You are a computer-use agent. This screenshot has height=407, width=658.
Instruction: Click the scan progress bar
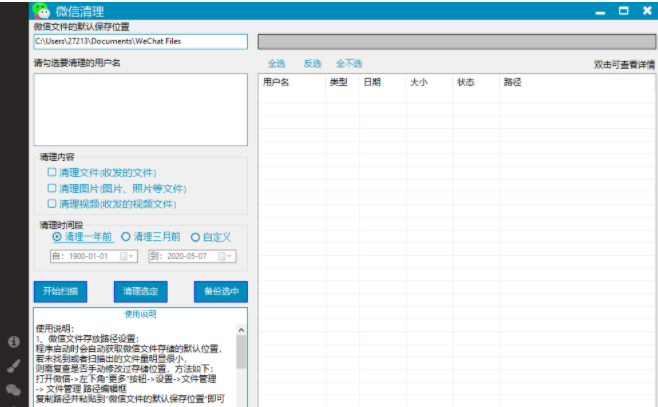coord(457,42)
